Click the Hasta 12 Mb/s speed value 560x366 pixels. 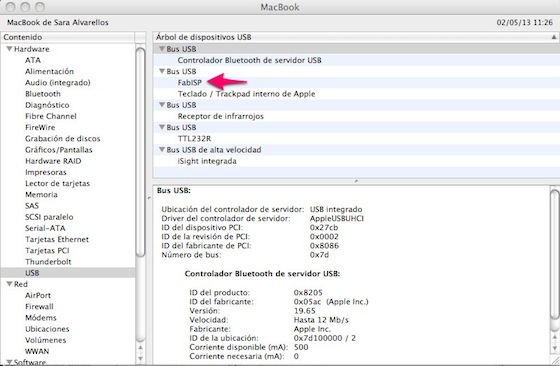click(x=321, y=320)
